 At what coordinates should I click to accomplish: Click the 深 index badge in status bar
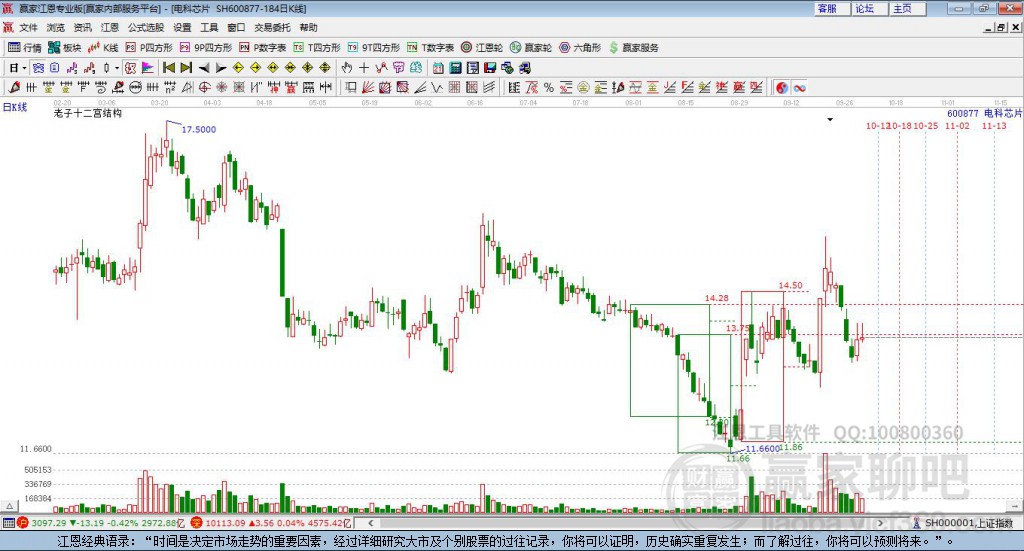click(x=197, y=523)
